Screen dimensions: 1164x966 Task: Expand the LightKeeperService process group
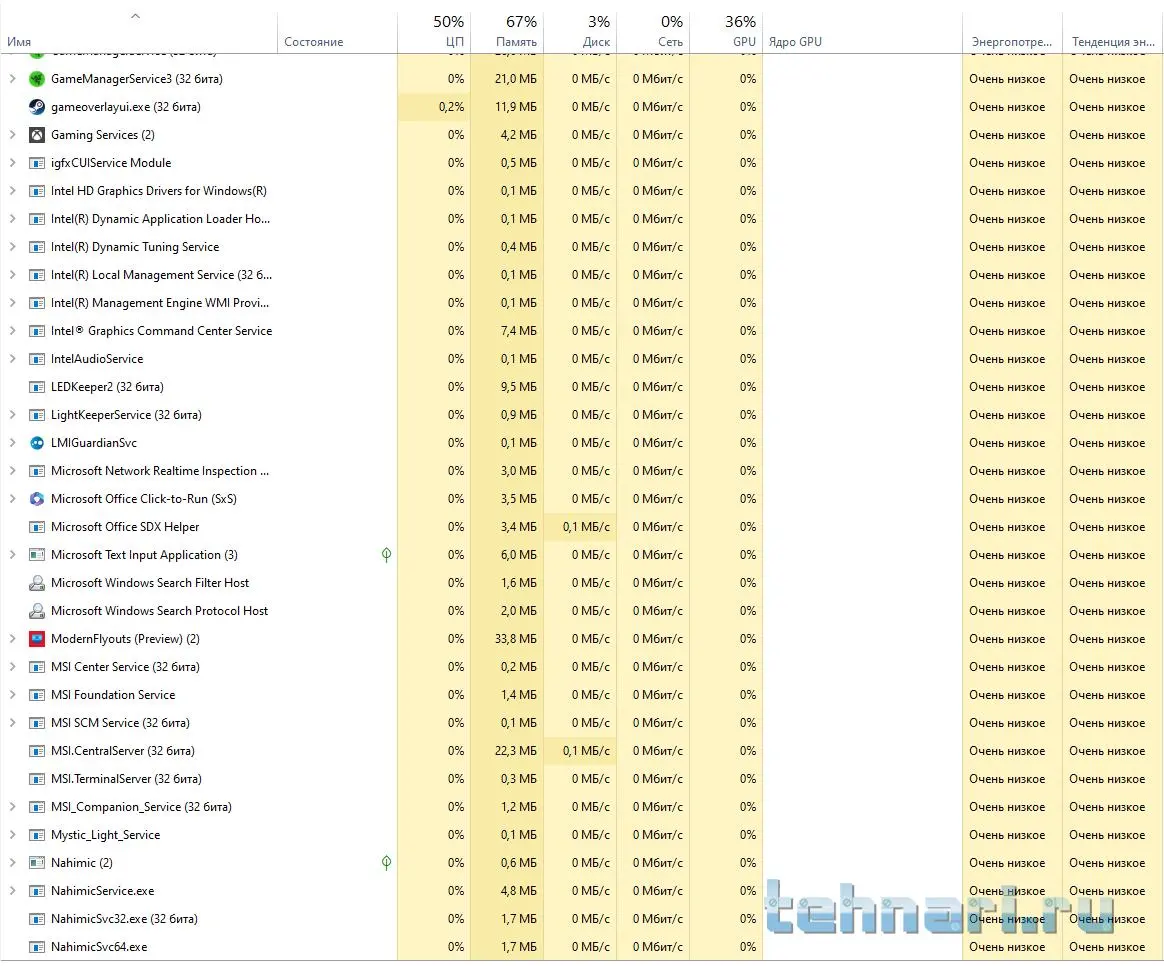click(x=12, y=415)
